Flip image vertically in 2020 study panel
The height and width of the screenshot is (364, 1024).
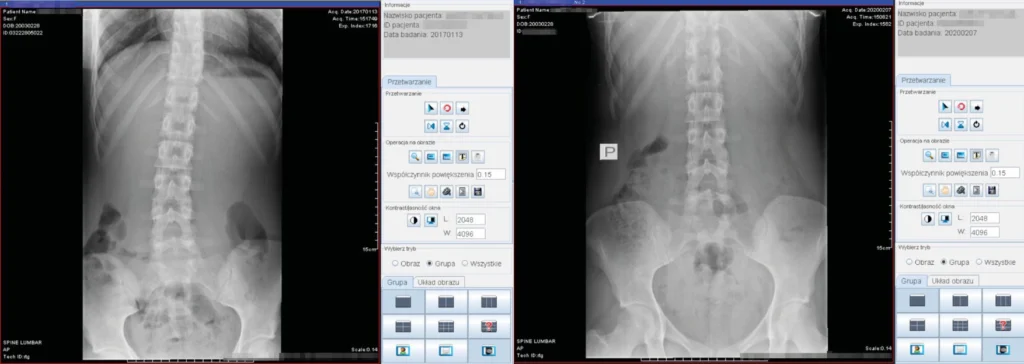click(961, 124)
